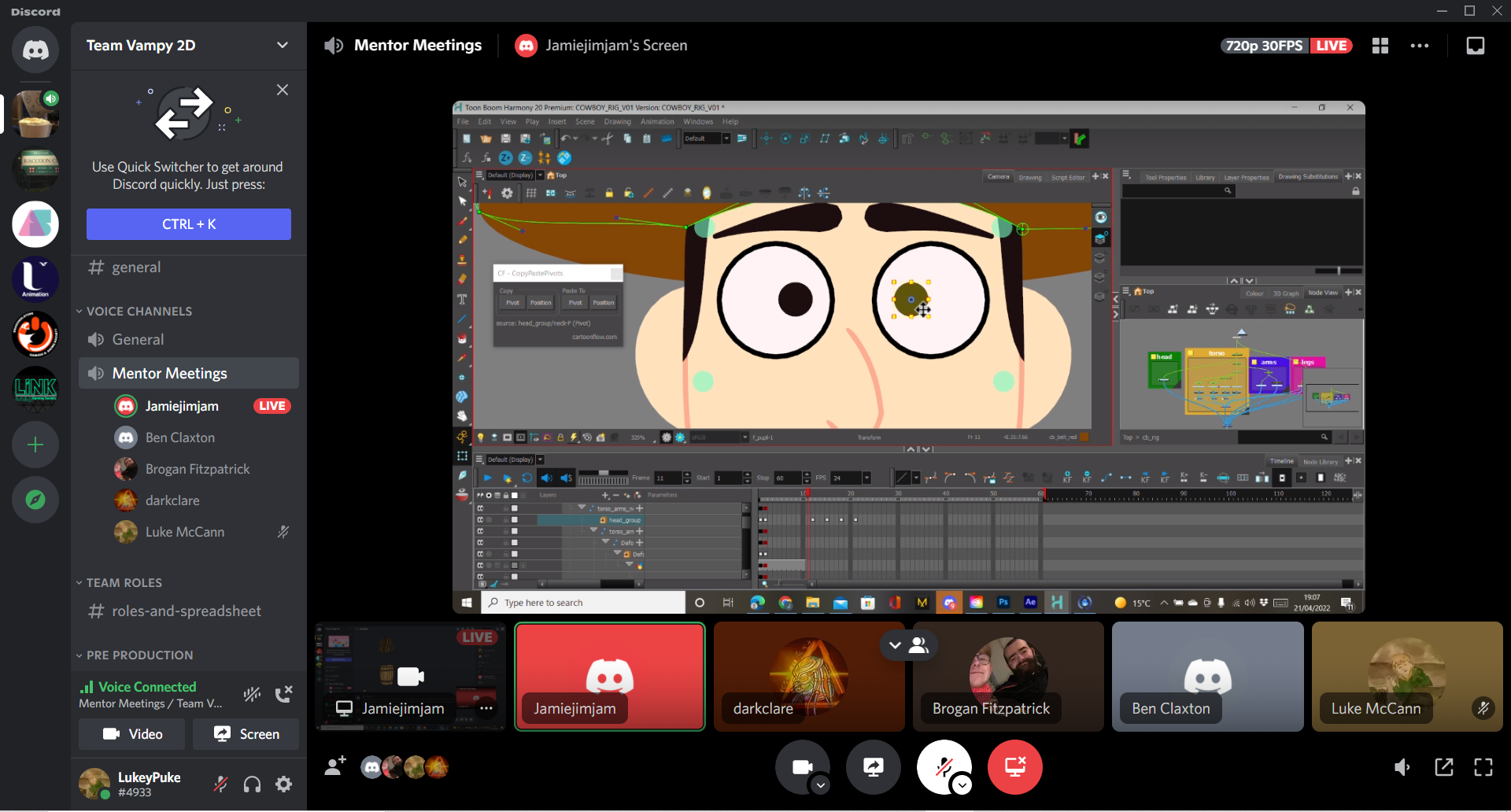Share your screen round button
This screenshot has width=1511, height=812.
874,766
